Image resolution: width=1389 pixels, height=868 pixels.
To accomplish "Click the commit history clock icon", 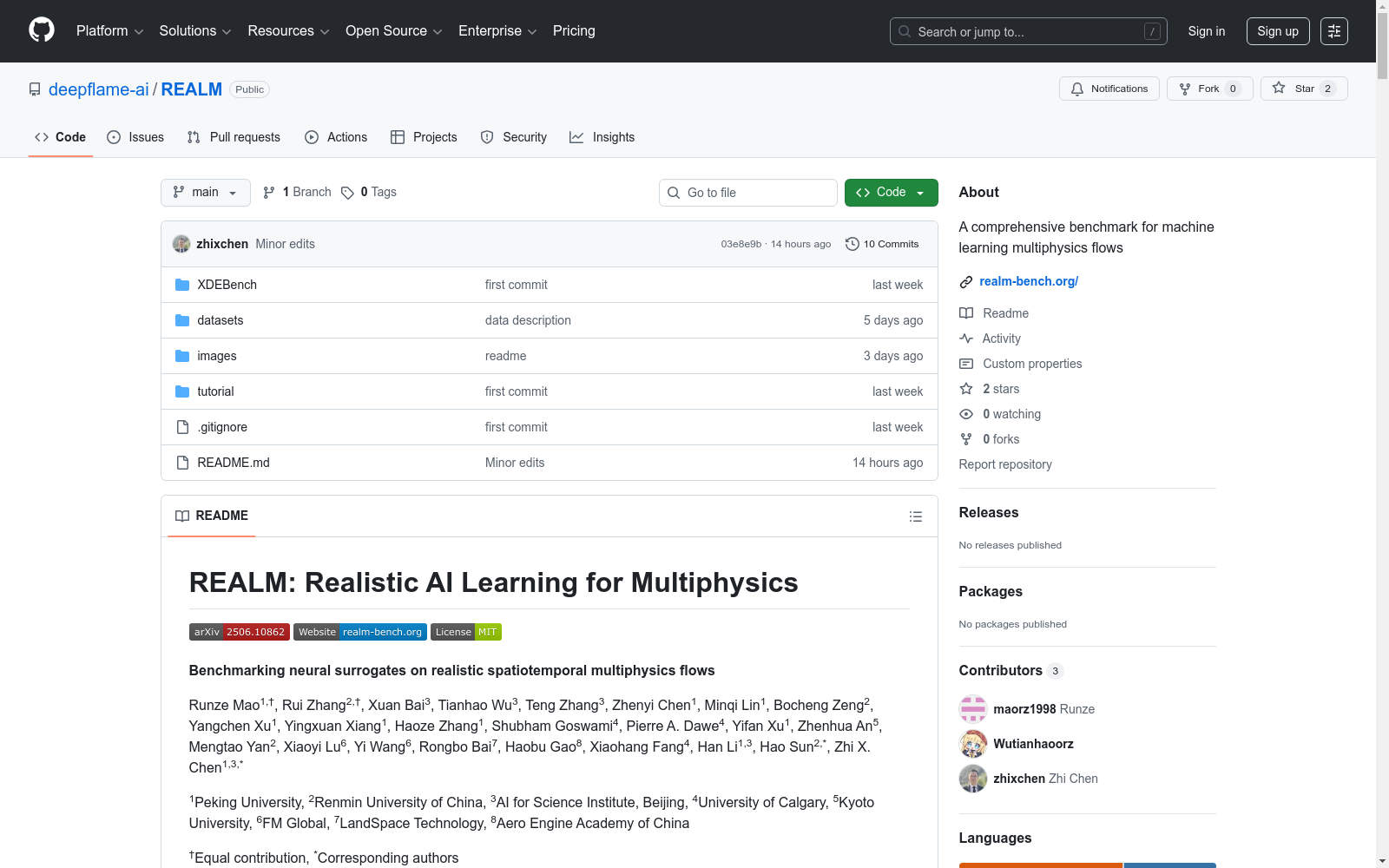I will (x=852, y=244).
